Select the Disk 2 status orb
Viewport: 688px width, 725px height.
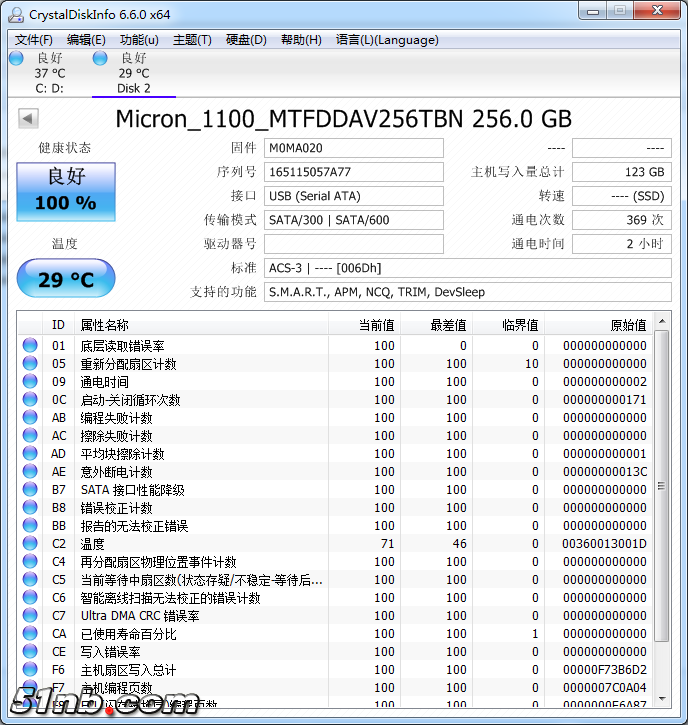point(100,59)
